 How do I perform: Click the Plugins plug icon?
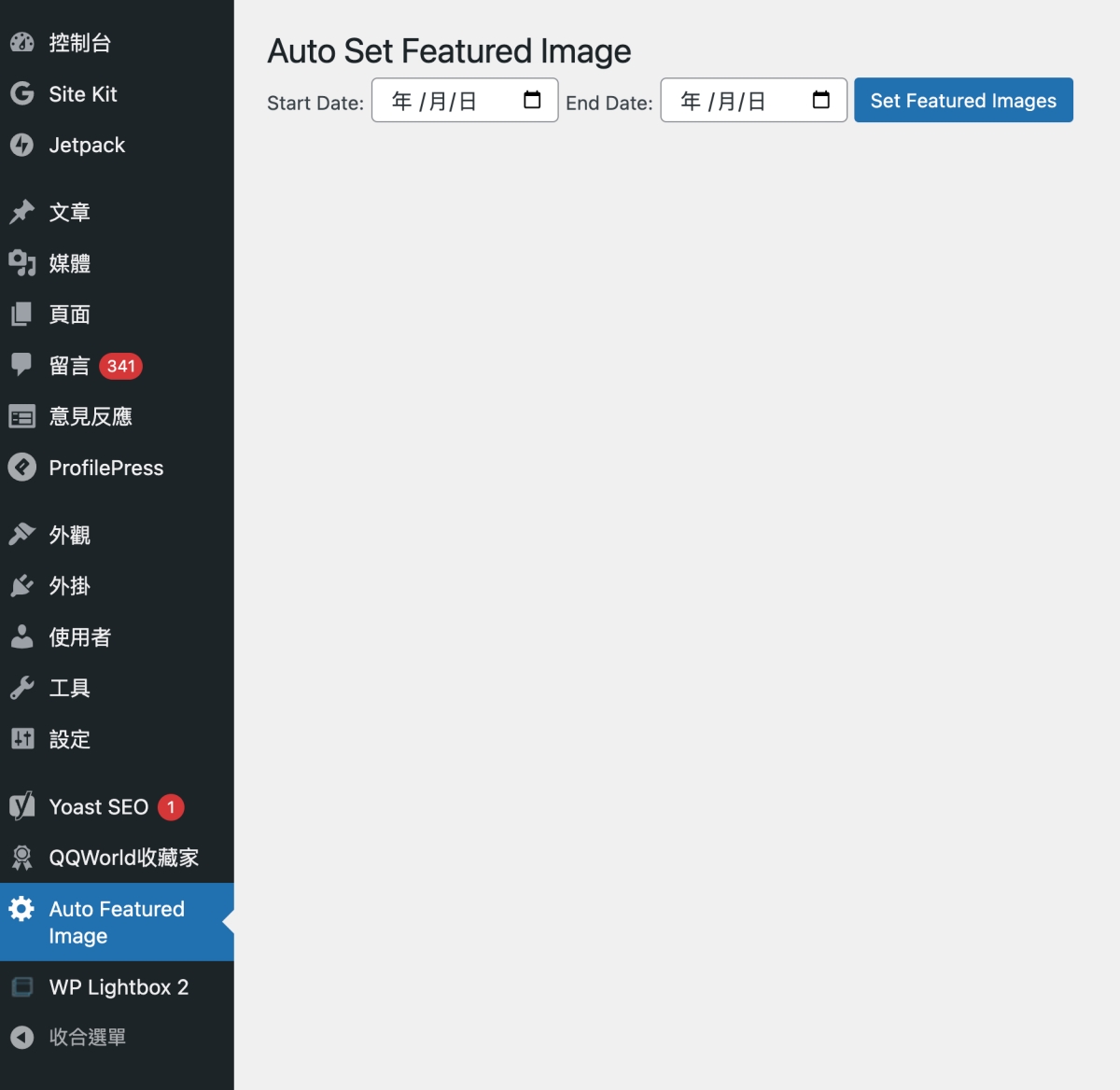[22, 586]
